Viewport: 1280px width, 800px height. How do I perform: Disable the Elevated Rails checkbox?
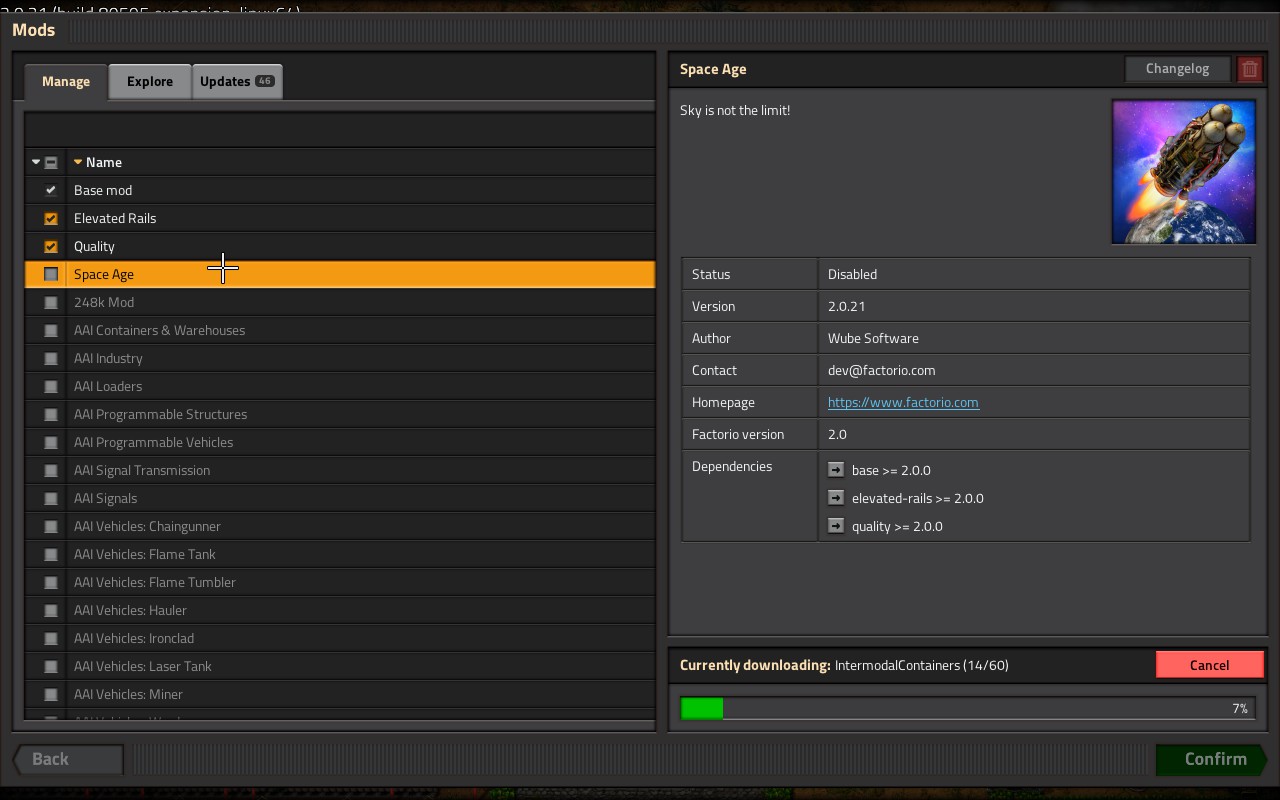[51, 218]
